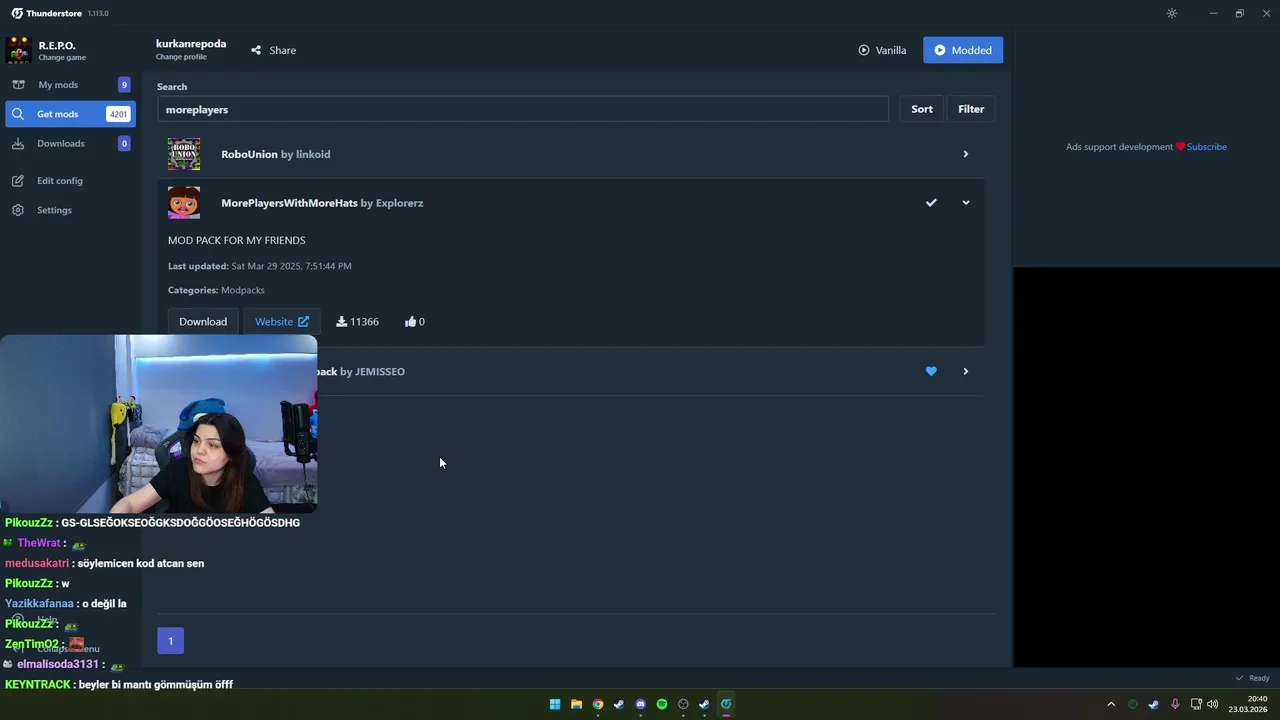This screenshot has width=1280, height=720.
Task: Click the installed checkmark on MorePlayersWithMoreHats
Action: click(x=931, y=203)
